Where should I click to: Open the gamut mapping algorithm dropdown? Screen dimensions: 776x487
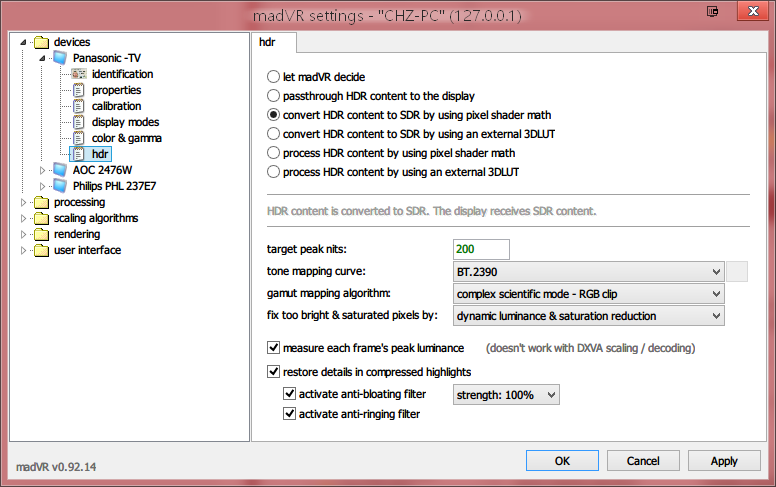coord(588,294)
